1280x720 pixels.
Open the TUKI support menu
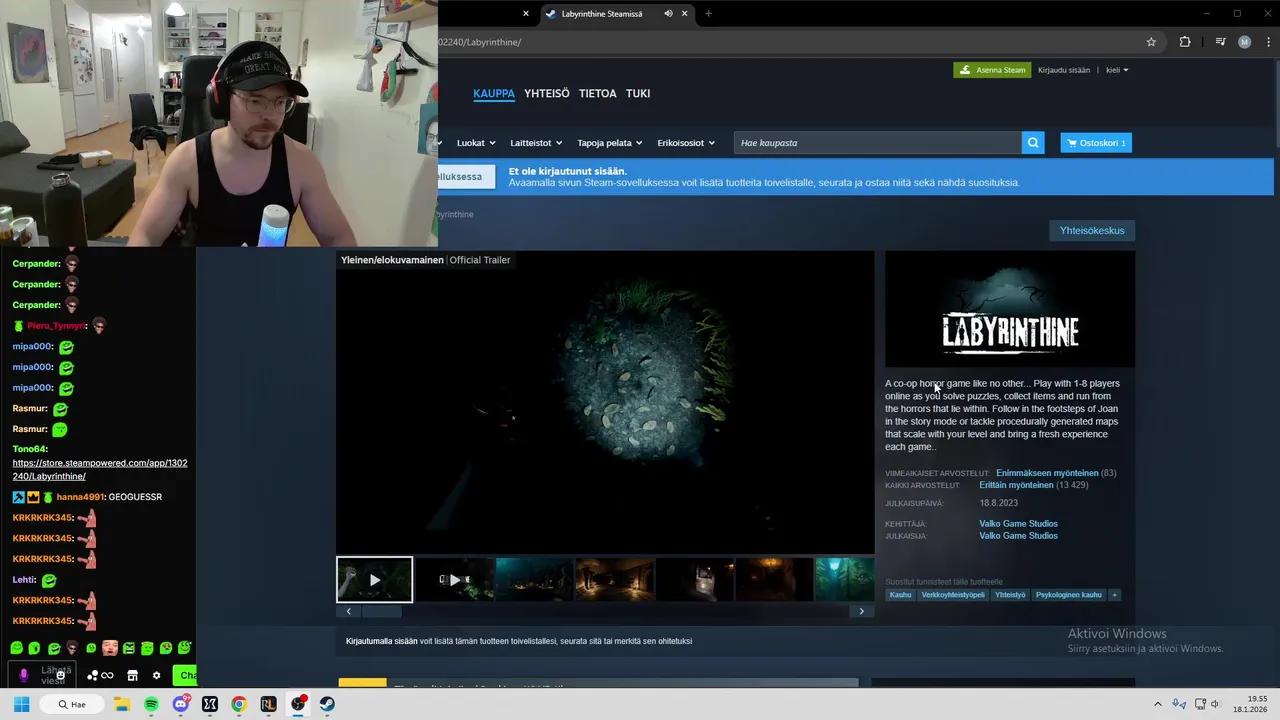[x=638, y=93]
